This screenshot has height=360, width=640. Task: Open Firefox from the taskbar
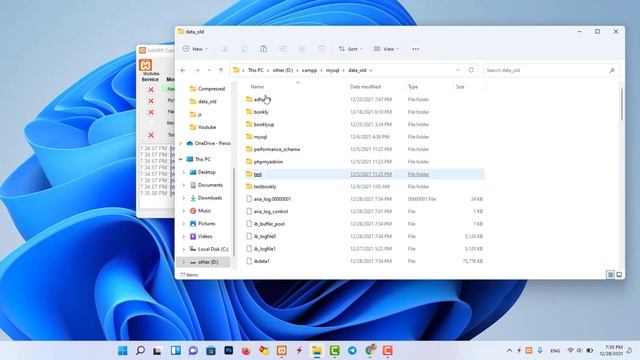pos(246,350)
